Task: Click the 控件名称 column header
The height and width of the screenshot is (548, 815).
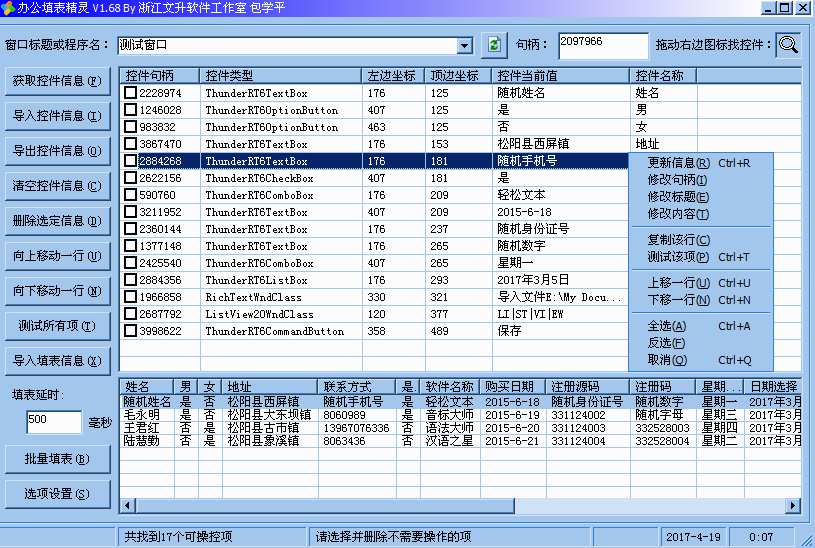Action: [663, 76]
